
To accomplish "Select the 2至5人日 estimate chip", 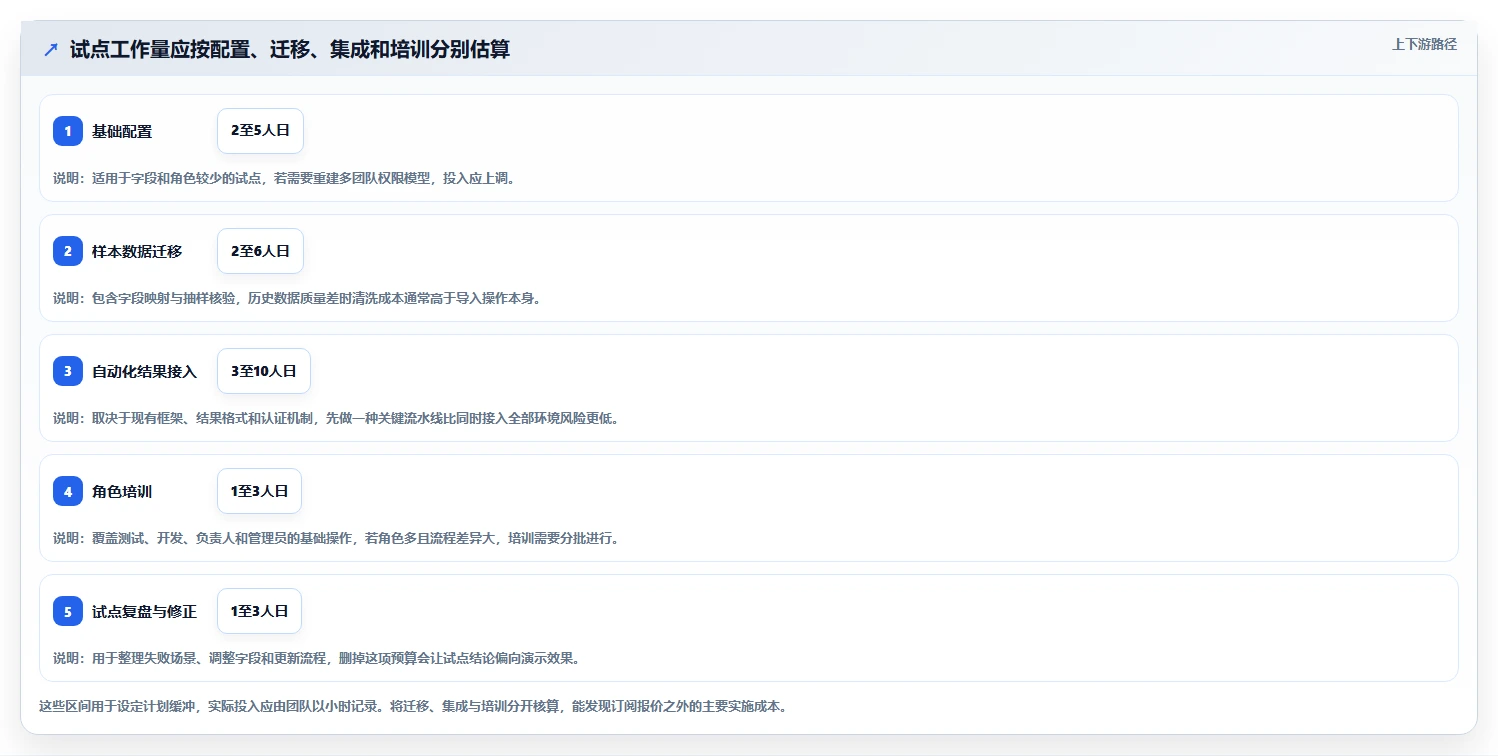I will [x=260, y=131].
